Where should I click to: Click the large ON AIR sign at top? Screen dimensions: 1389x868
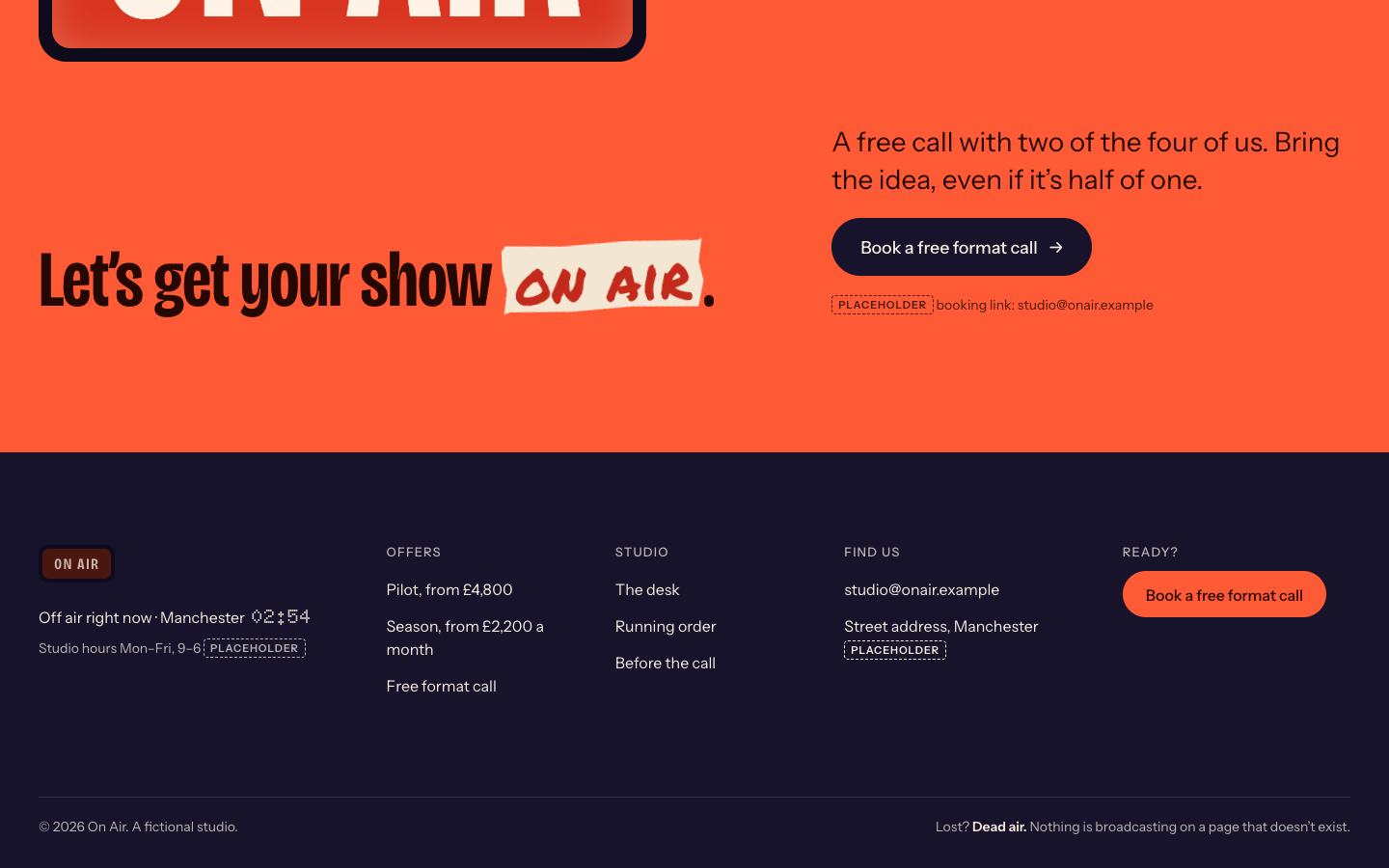(342, 29)
